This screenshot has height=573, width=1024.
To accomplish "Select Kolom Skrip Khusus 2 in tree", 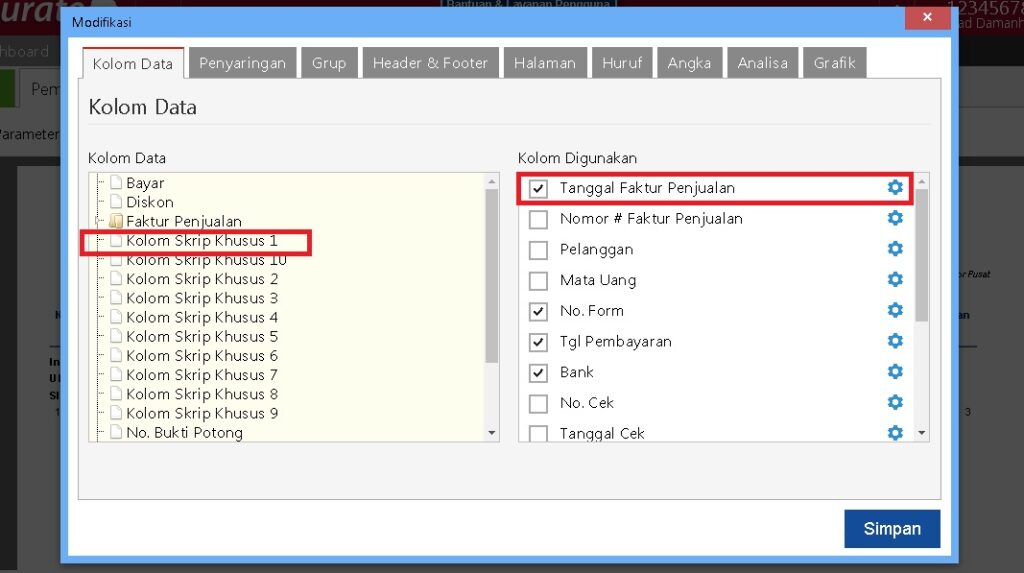I will click(x=202, y=279).
